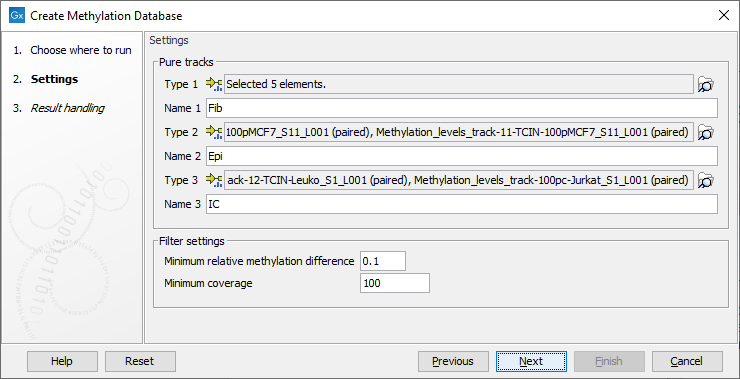Click the Name 2 field containing Epi
740x379 pixels.
coord(462,156)
